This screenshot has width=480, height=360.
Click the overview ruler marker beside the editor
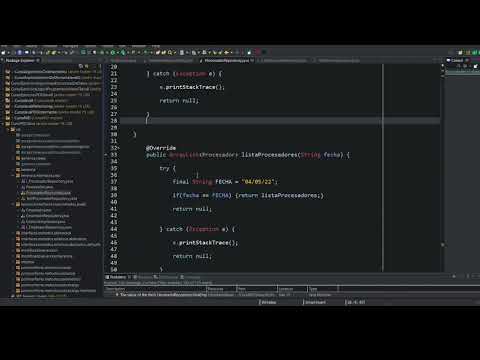point(443,245)
